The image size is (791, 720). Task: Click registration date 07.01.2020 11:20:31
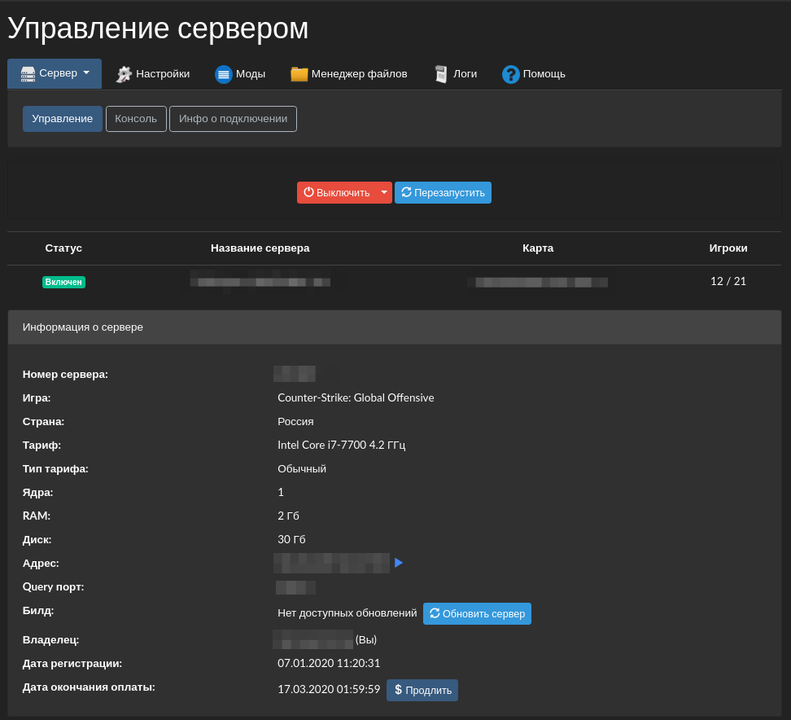click(x=328, y=663)
